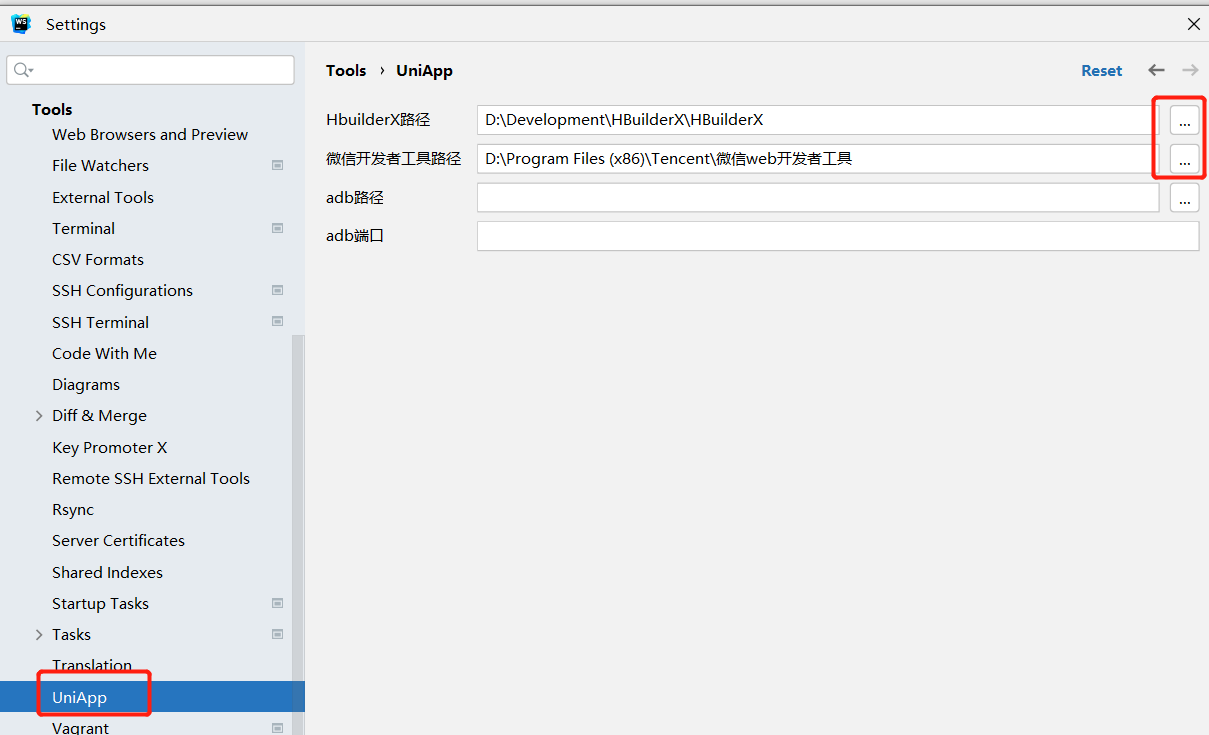
Task: Select CSV Formats in the tree
Action: coord(98,259)
